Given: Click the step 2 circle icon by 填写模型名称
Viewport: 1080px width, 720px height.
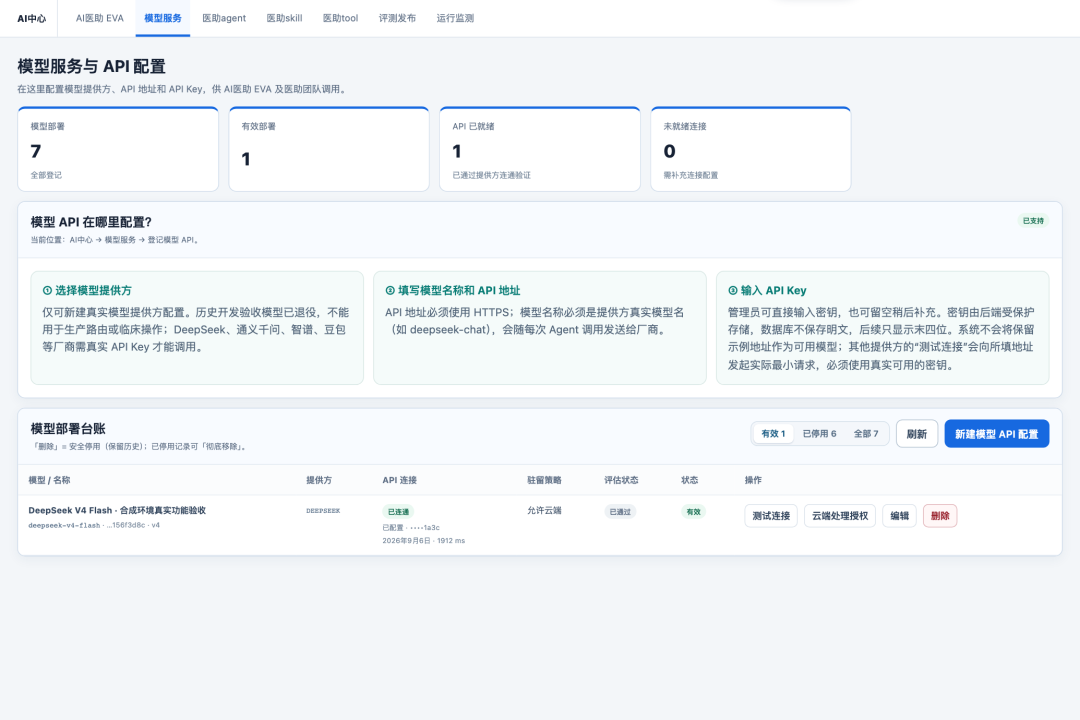Looking at the screenshot, I should pos(390,291).
